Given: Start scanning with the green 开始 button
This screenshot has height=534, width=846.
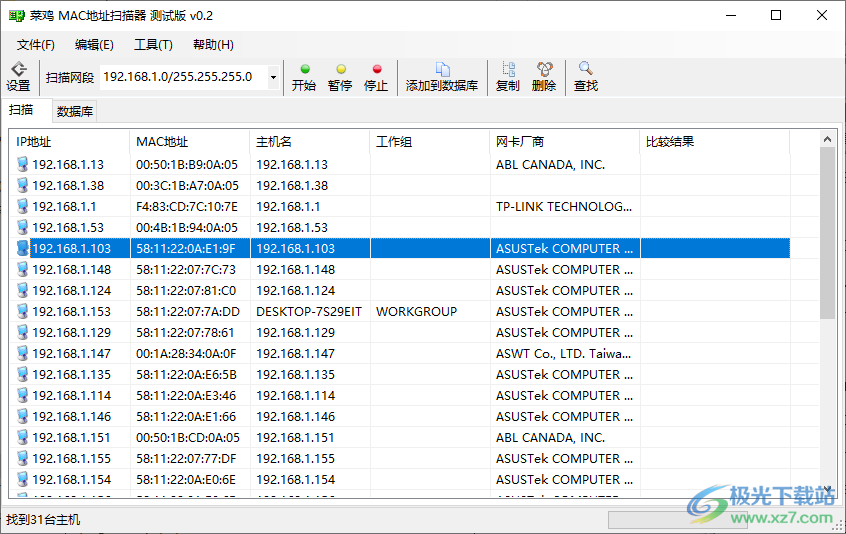Looking at the screenshot, I should [304, 77].
